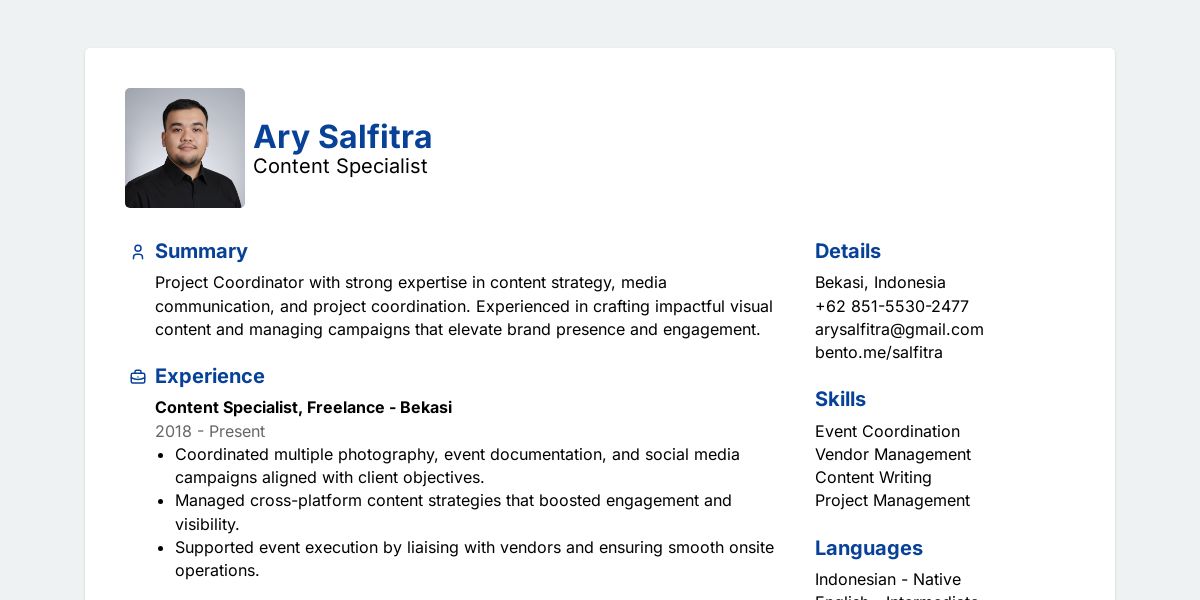Image resolution: width=1200 pixels, height=600 pixels.
Task: Click the Skills heading
Action: 840,399
